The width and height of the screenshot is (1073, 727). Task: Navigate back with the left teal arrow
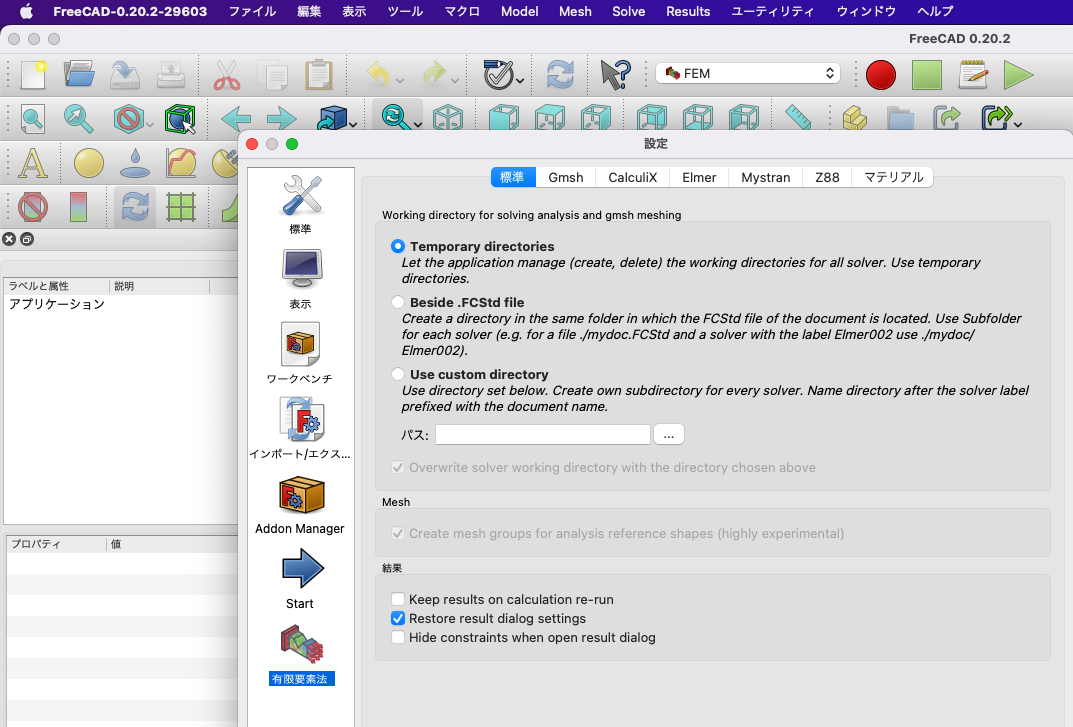pyautogui.click(x=236, y=118)
